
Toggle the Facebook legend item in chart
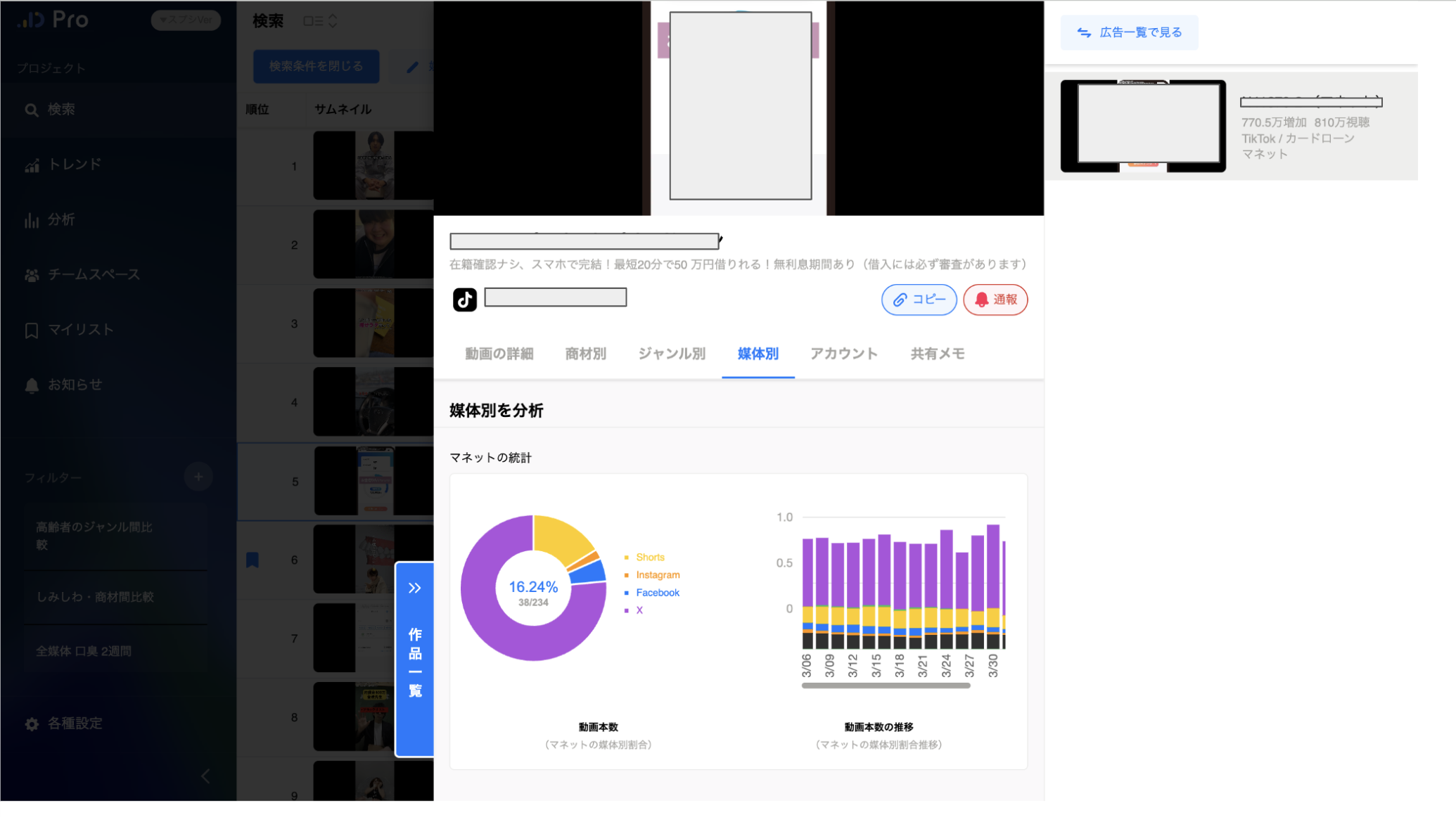[657, 593]
